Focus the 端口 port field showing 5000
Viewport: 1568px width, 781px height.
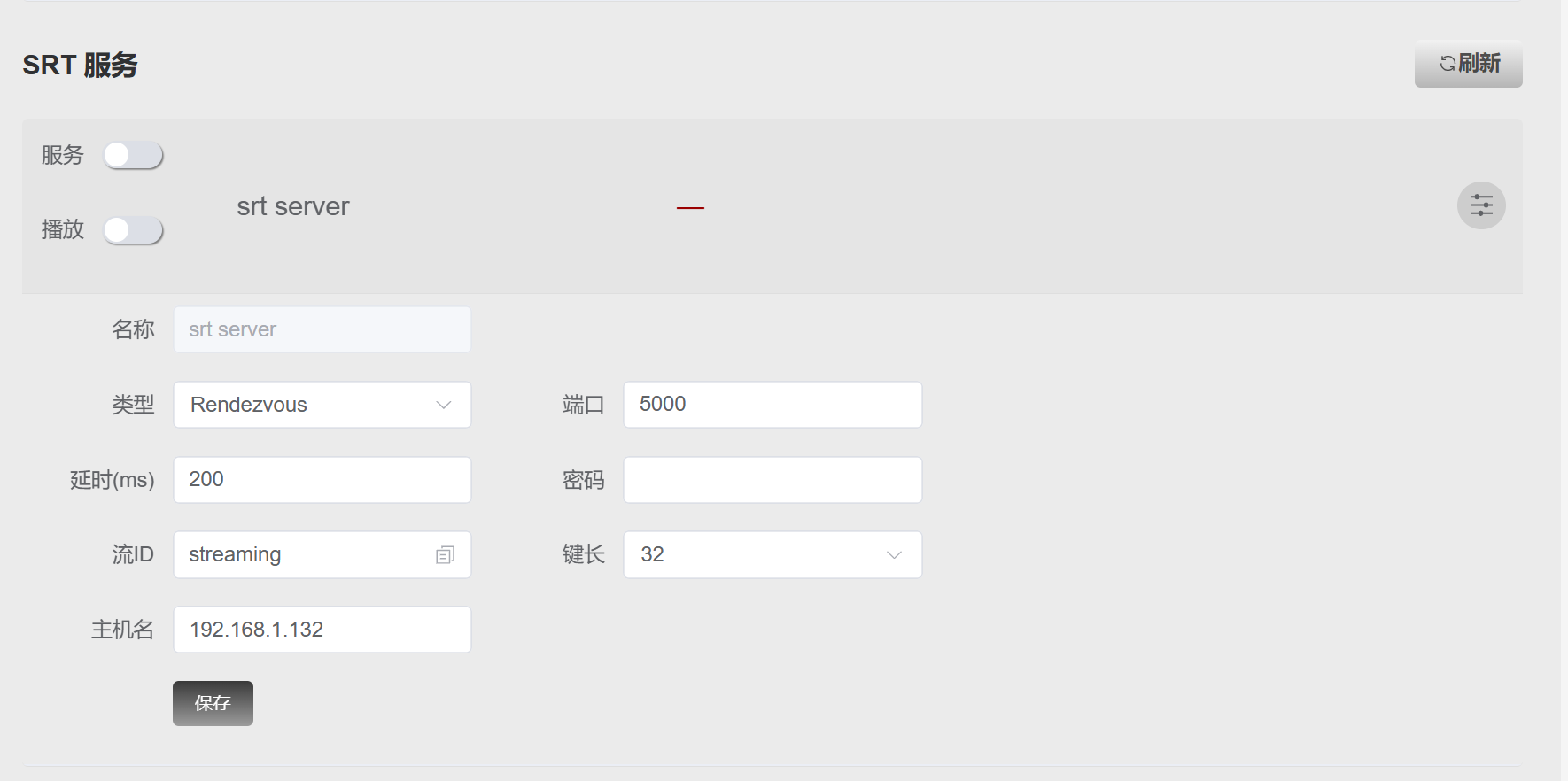772,405
